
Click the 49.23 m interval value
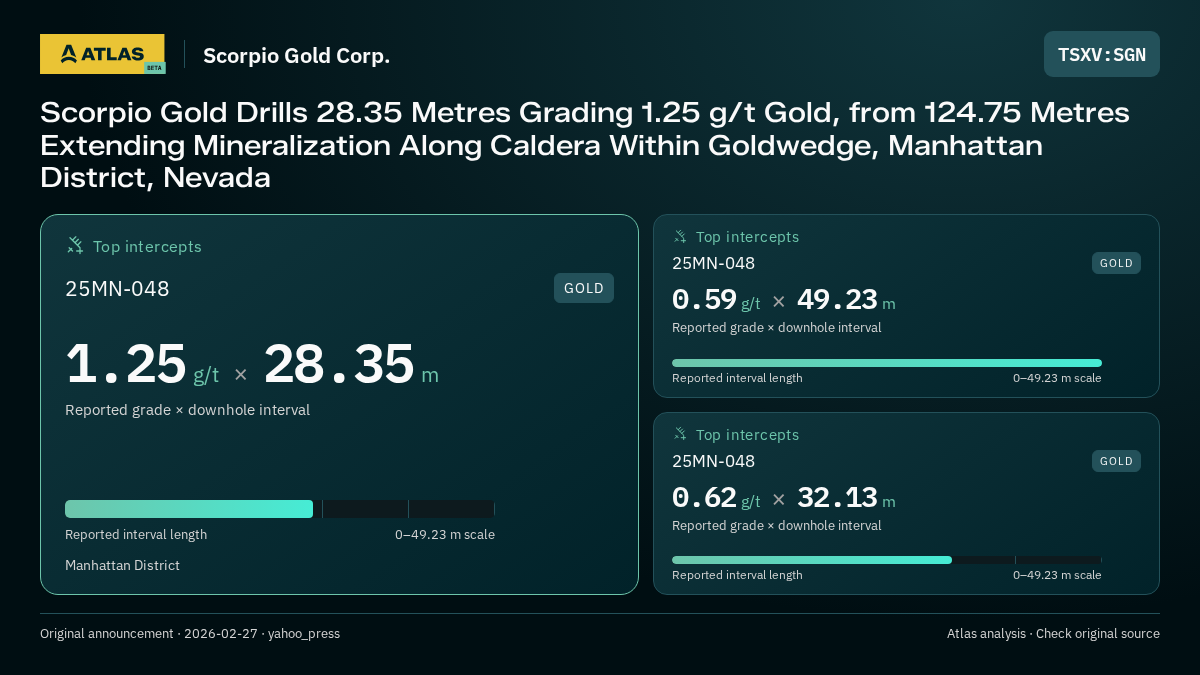[x=846, y=300]
